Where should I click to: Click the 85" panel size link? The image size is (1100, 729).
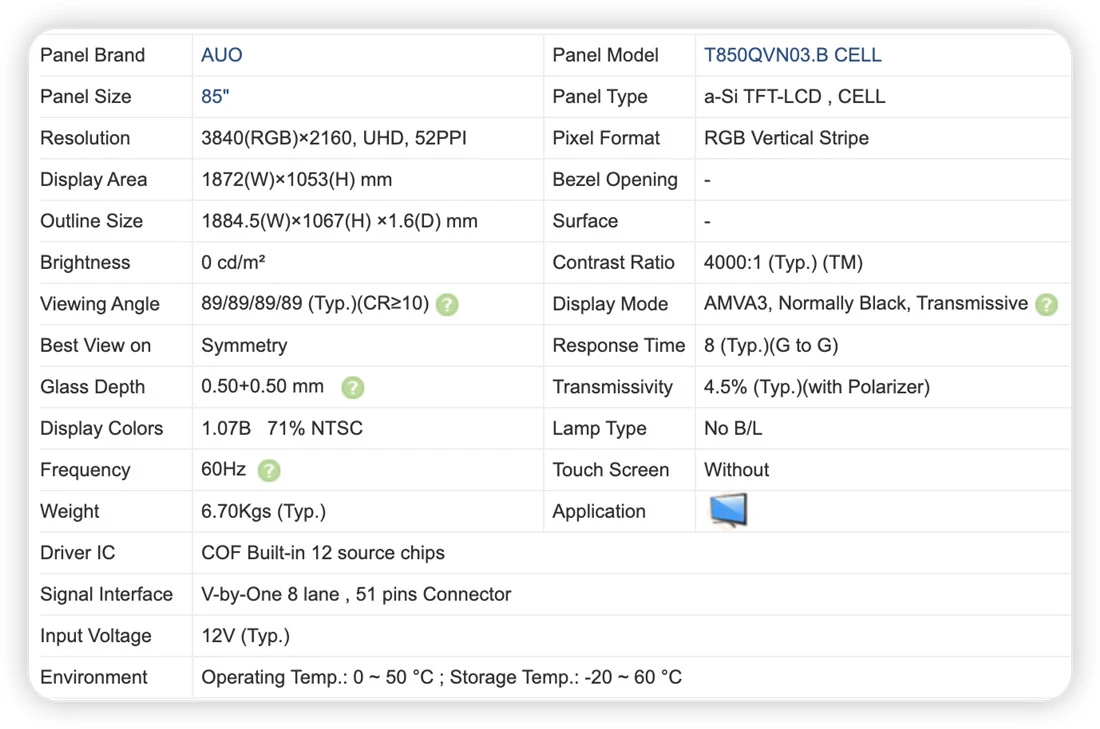tap(215, 96)
